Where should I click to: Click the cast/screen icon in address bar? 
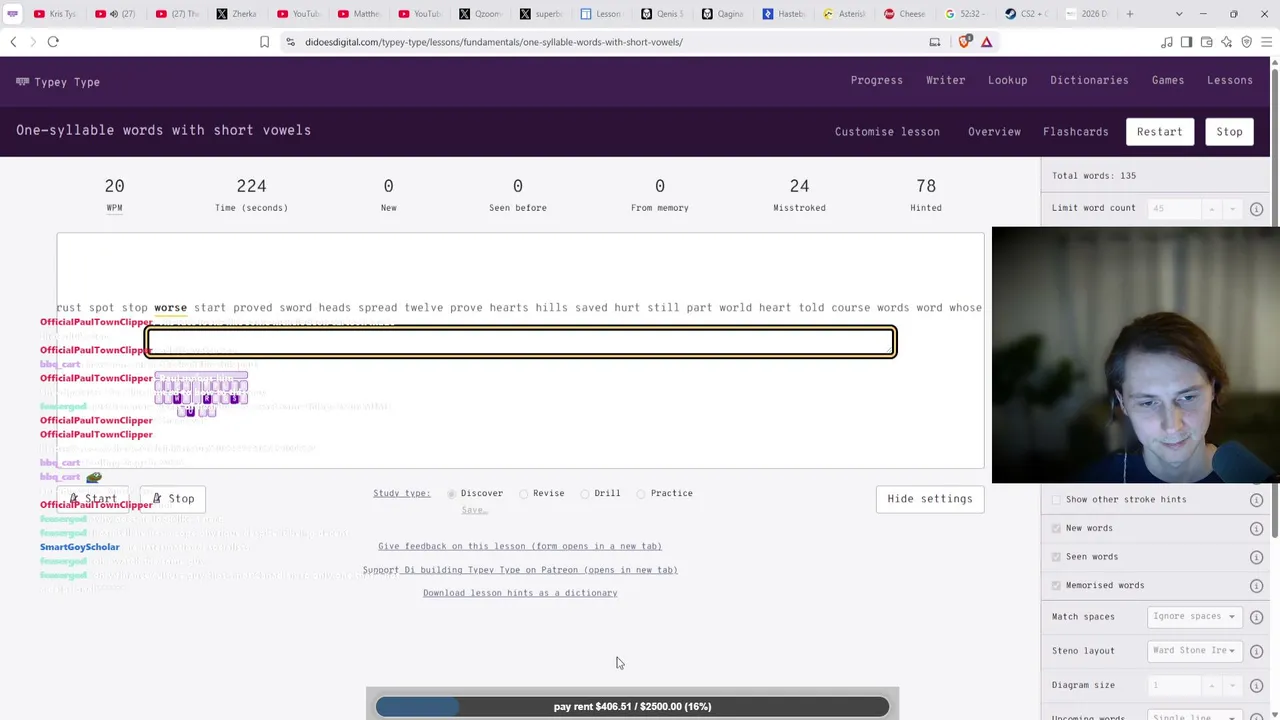[x=935, y=42]
